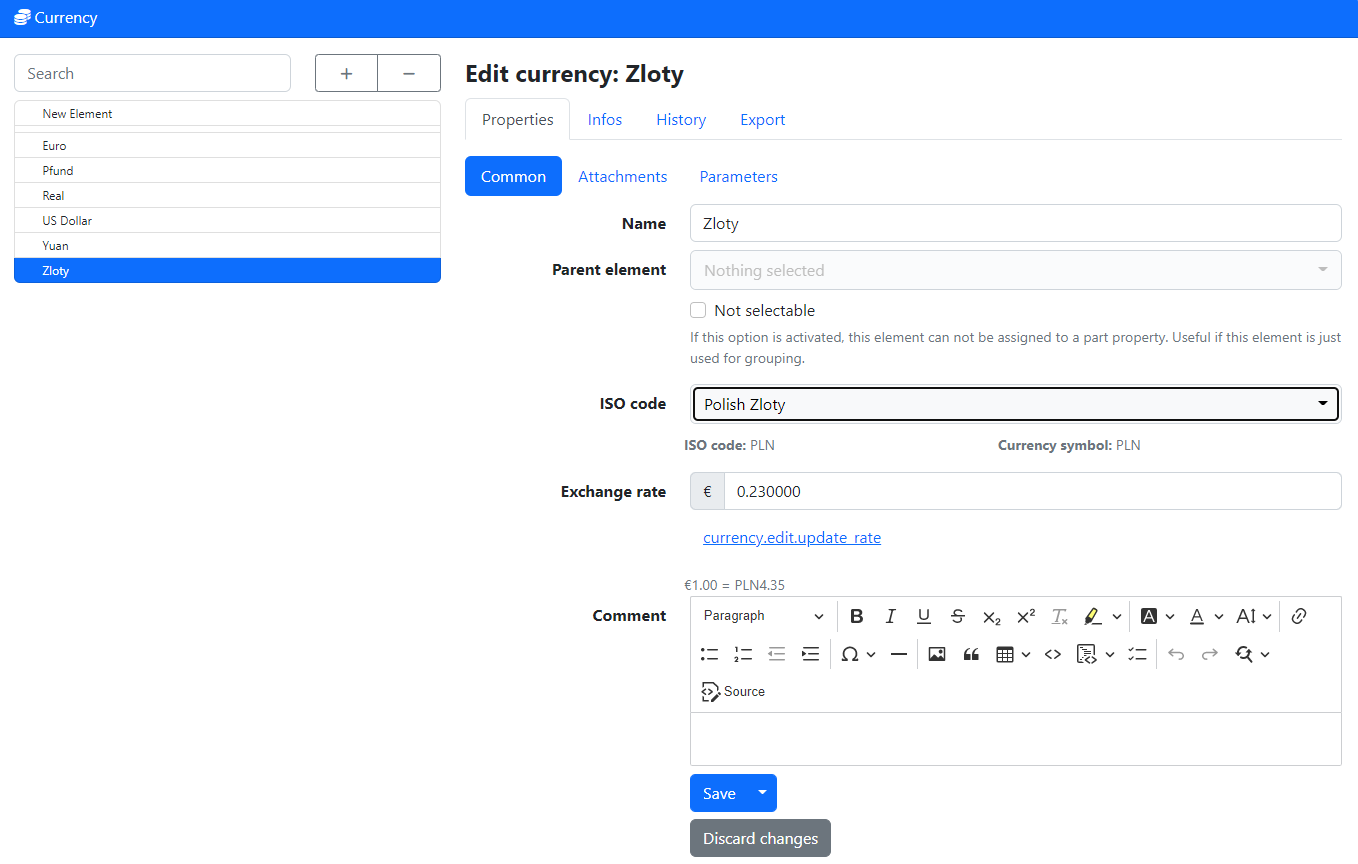Insert a link in the comment
Screen dimensions: 1358x864
[x=1299, y=616]
